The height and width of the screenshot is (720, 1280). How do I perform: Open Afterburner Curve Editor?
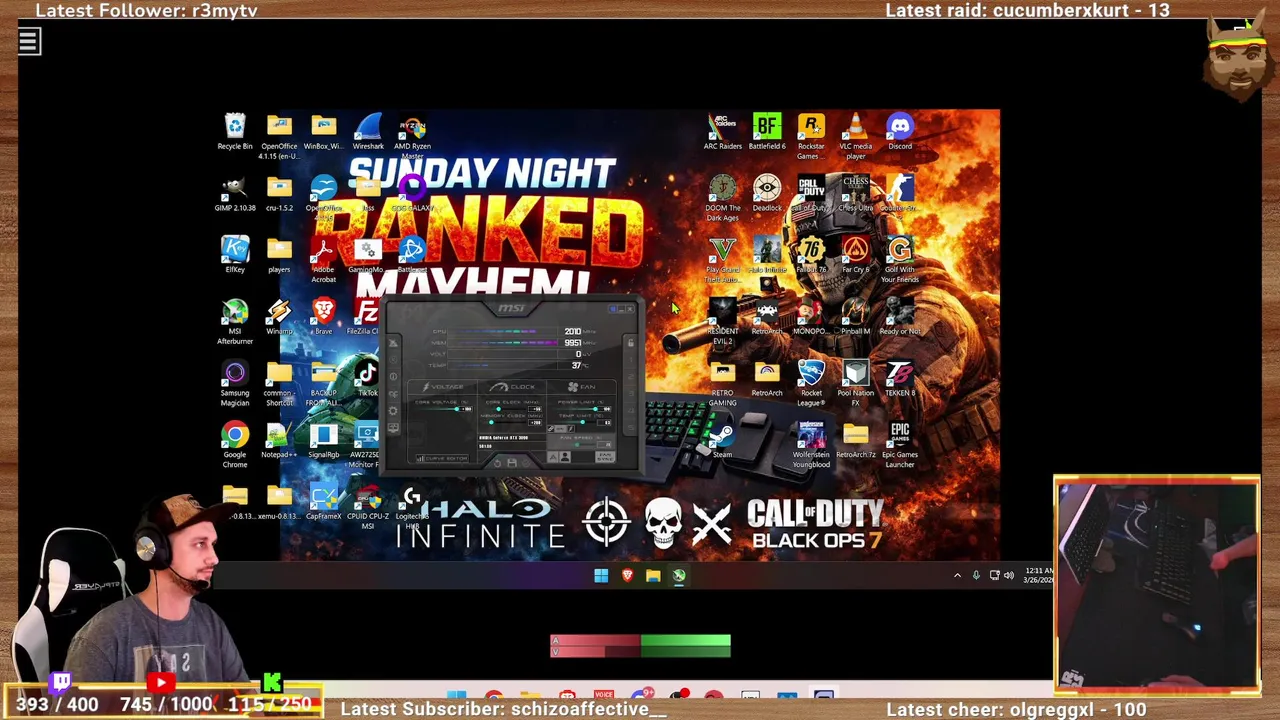point(443,459)
